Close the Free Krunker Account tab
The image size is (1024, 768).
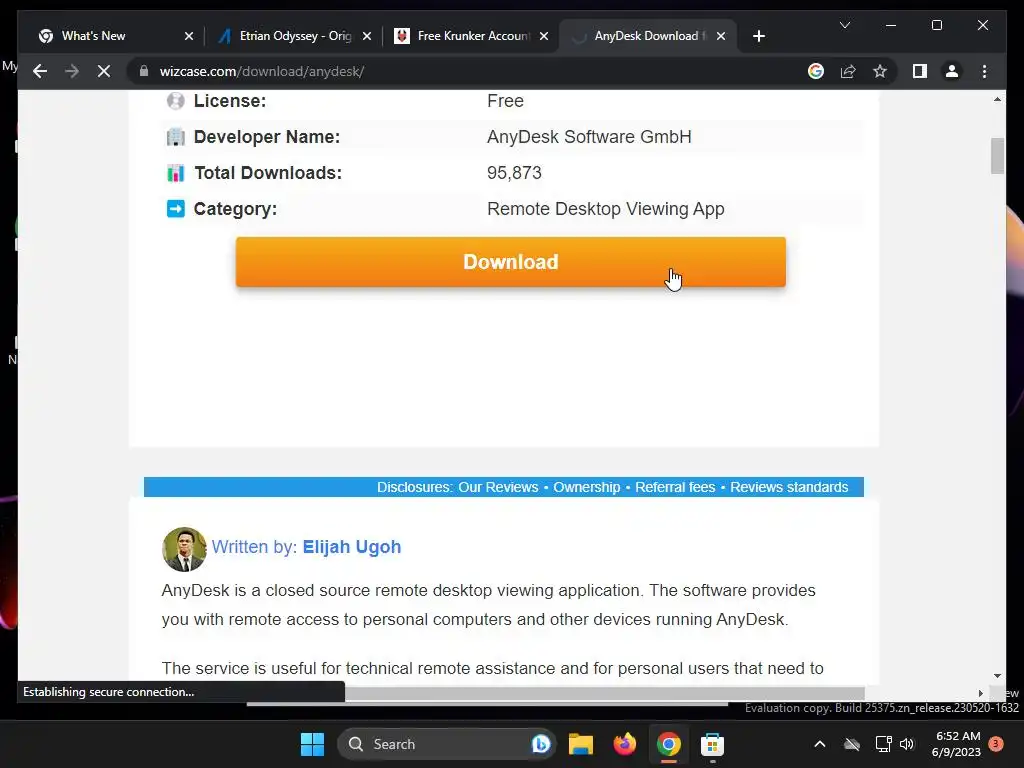[x=544, y=36]
